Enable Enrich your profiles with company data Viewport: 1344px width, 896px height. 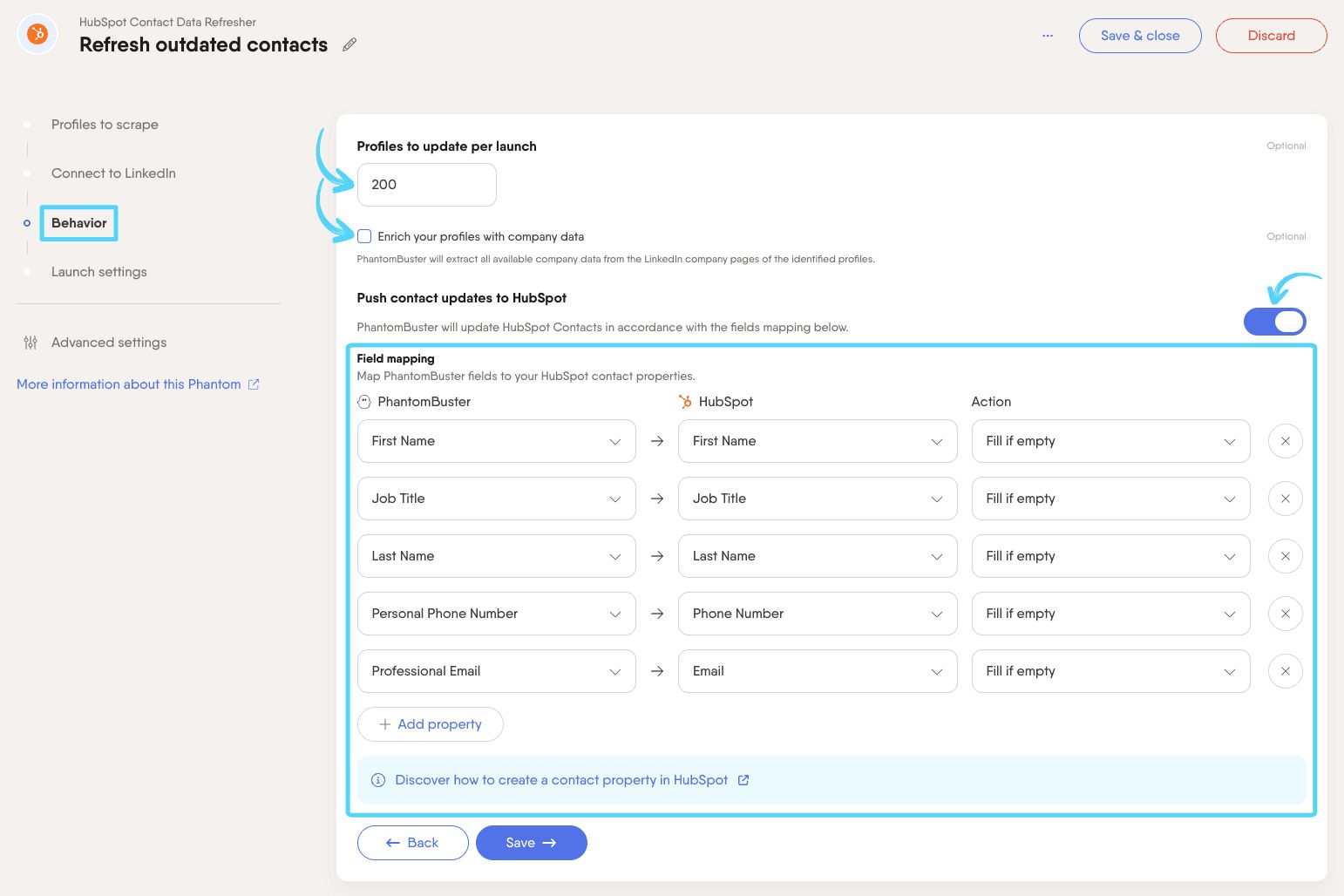click(364, 236)
